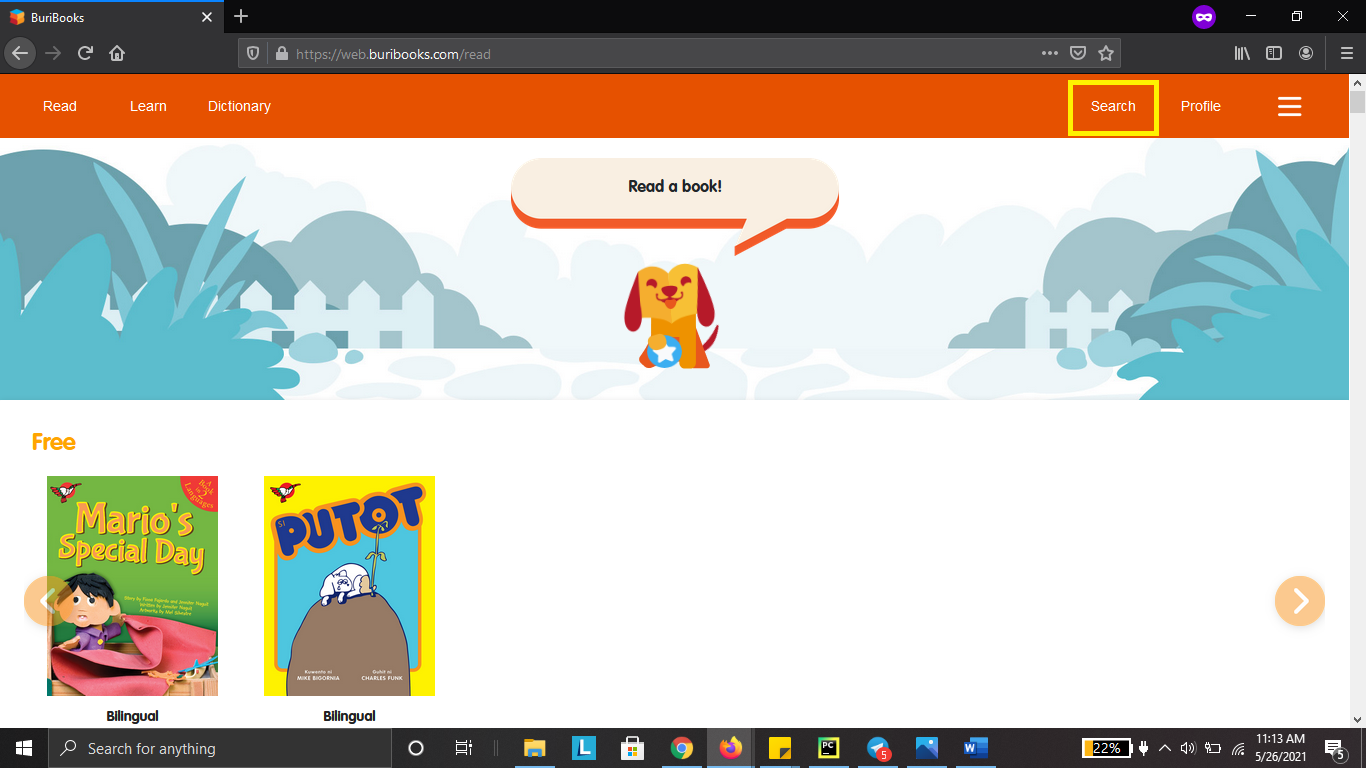This screenshot has height=768, width=1366.
Task: Show next books in Free carousel
Action: (1300, 600)
